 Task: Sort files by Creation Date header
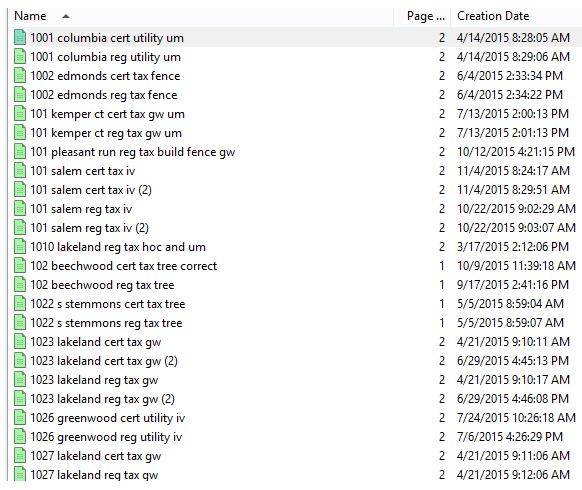[x=493, y=16]
